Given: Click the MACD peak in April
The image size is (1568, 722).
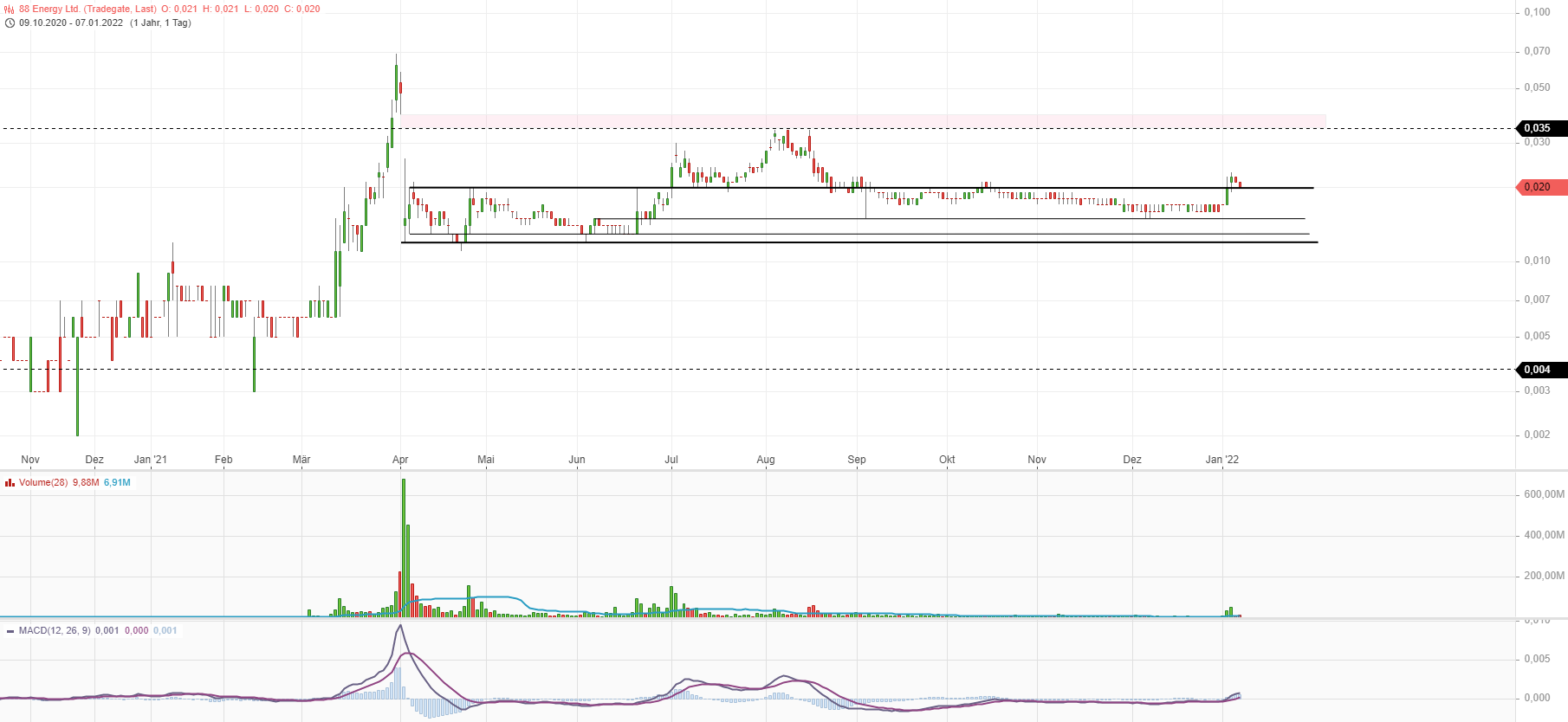Looking at the screenshot, I should (x=399, y=626).
